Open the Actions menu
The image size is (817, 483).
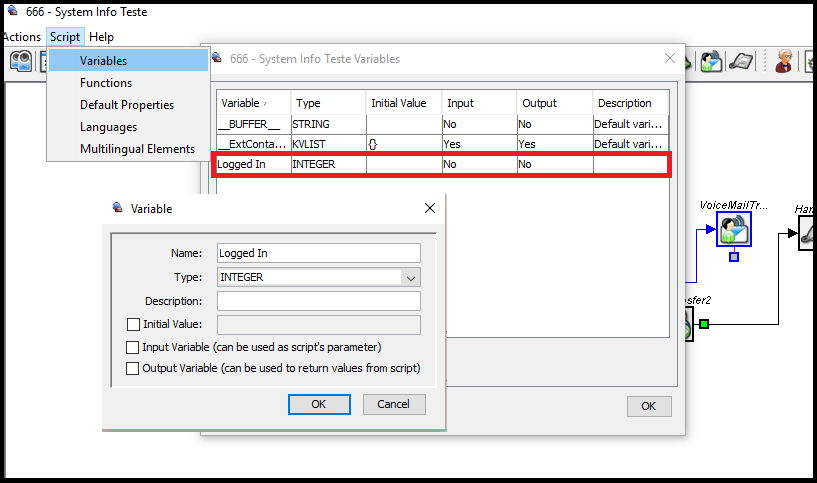[x=22, y=37]
